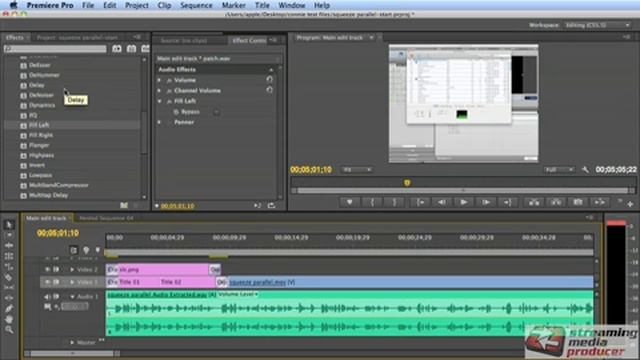Select the Pen tool in the tools panel
The height and width of the screenshot is (360, 640).
point(9,309)
